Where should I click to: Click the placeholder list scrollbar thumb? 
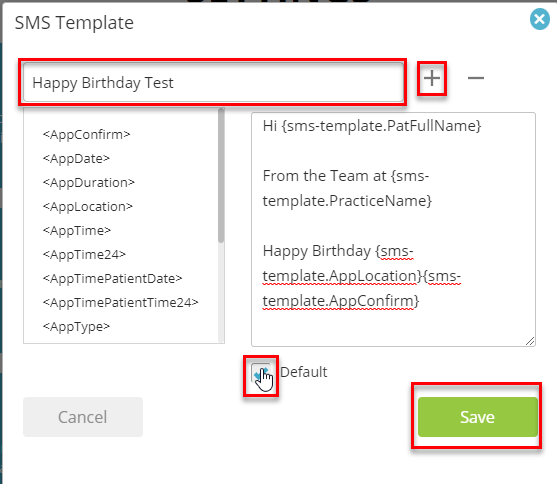[221, 176]
